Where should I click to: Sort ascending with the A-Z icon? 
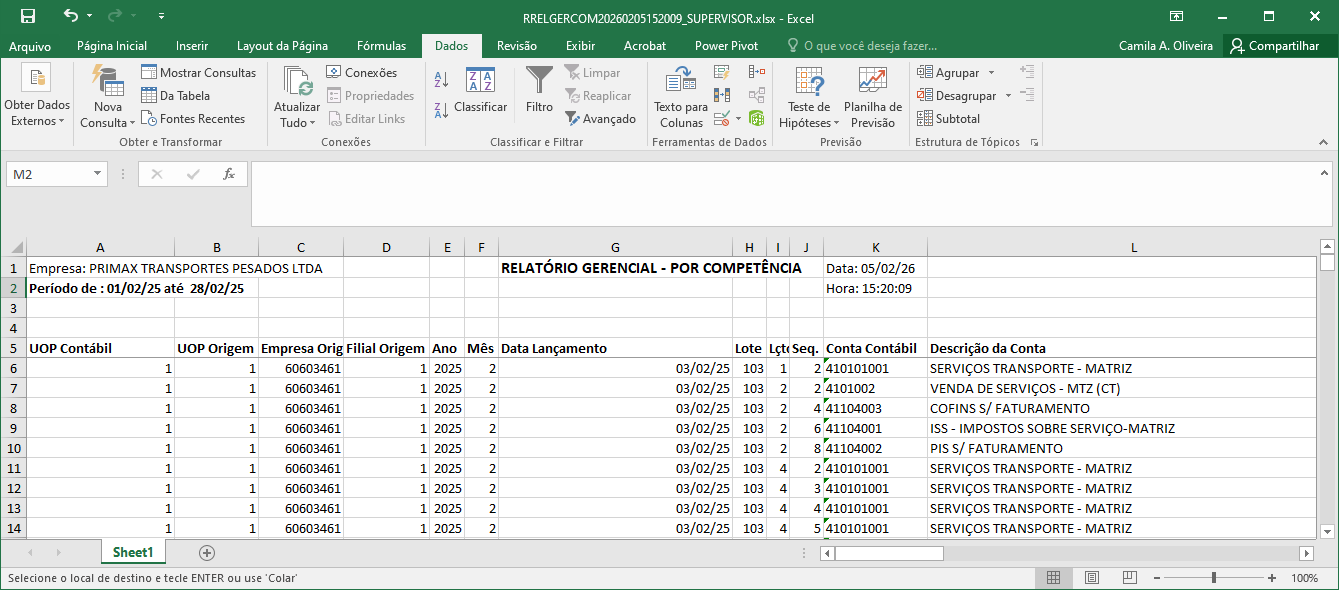(x=442, y=80)
